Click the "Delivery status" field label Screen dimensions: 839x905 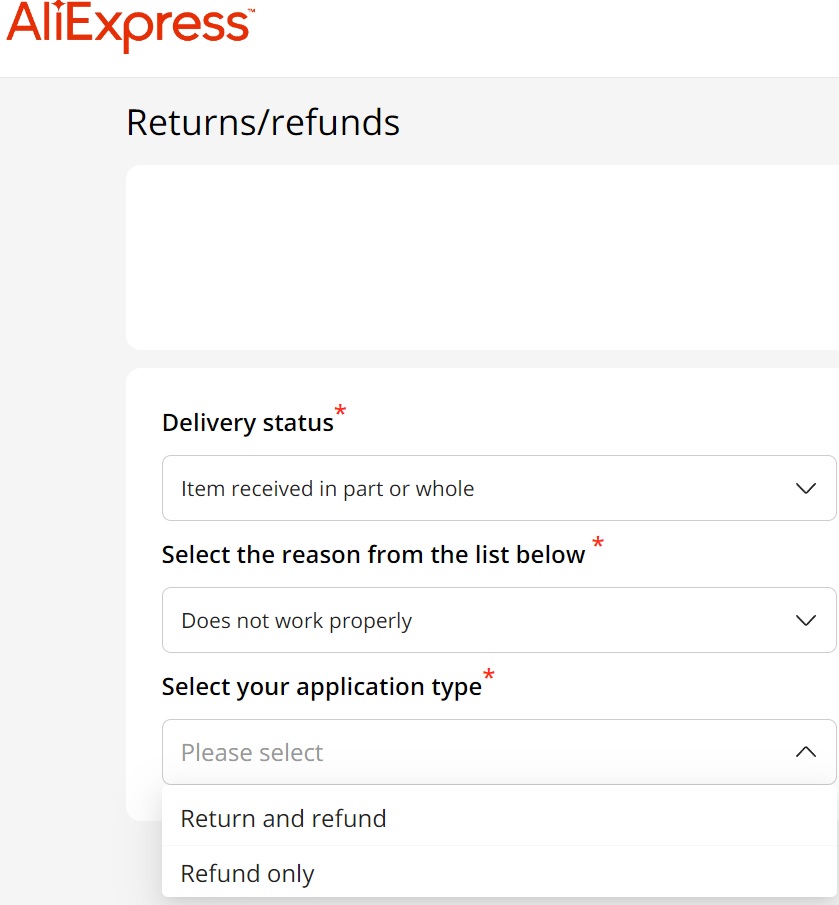point(247,423)
